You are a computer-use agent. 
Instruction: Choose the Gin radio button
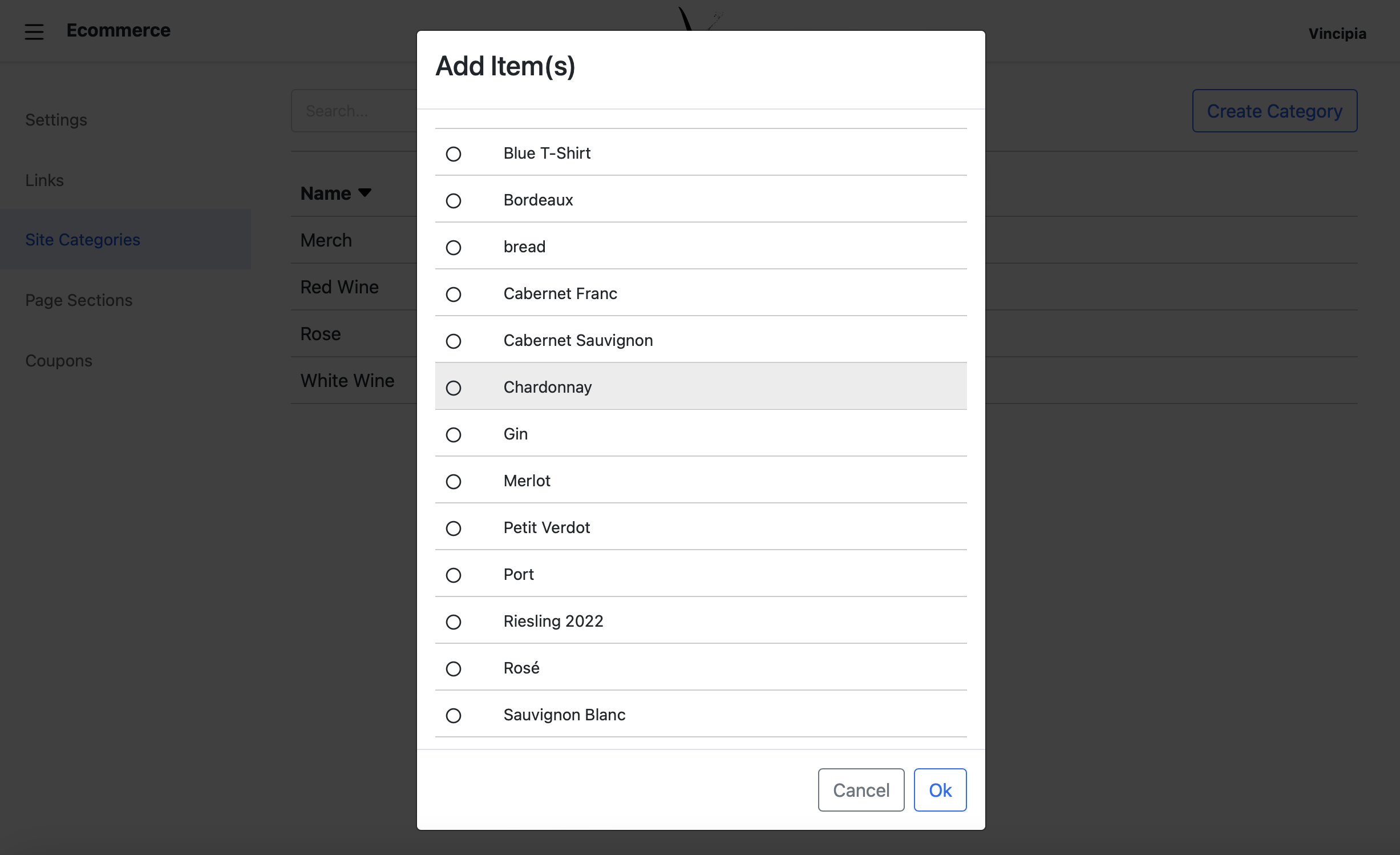point(454,435)
